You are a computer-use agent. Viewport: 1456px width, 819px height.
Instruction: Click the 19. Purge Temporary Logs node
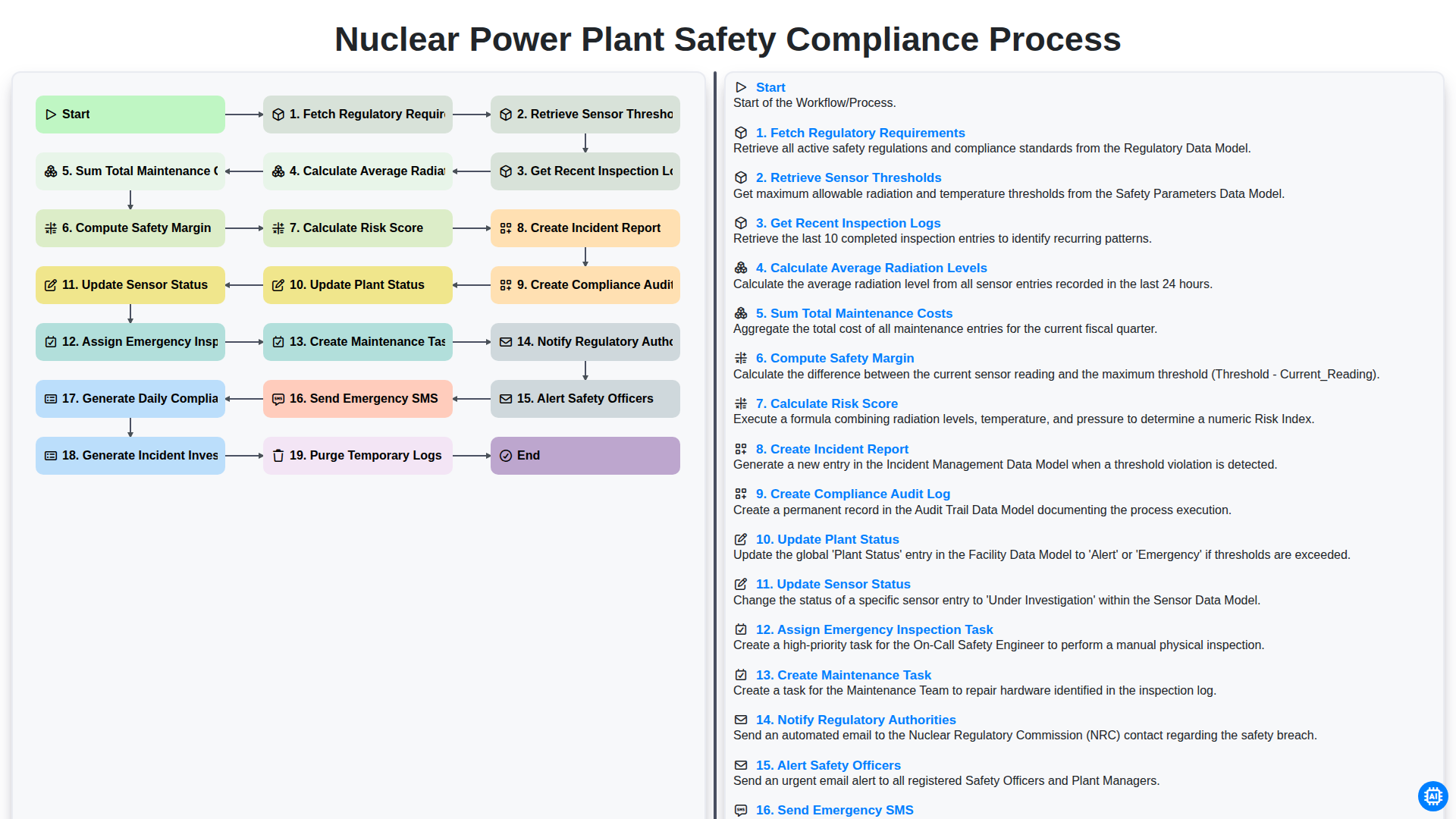(358, 456)
